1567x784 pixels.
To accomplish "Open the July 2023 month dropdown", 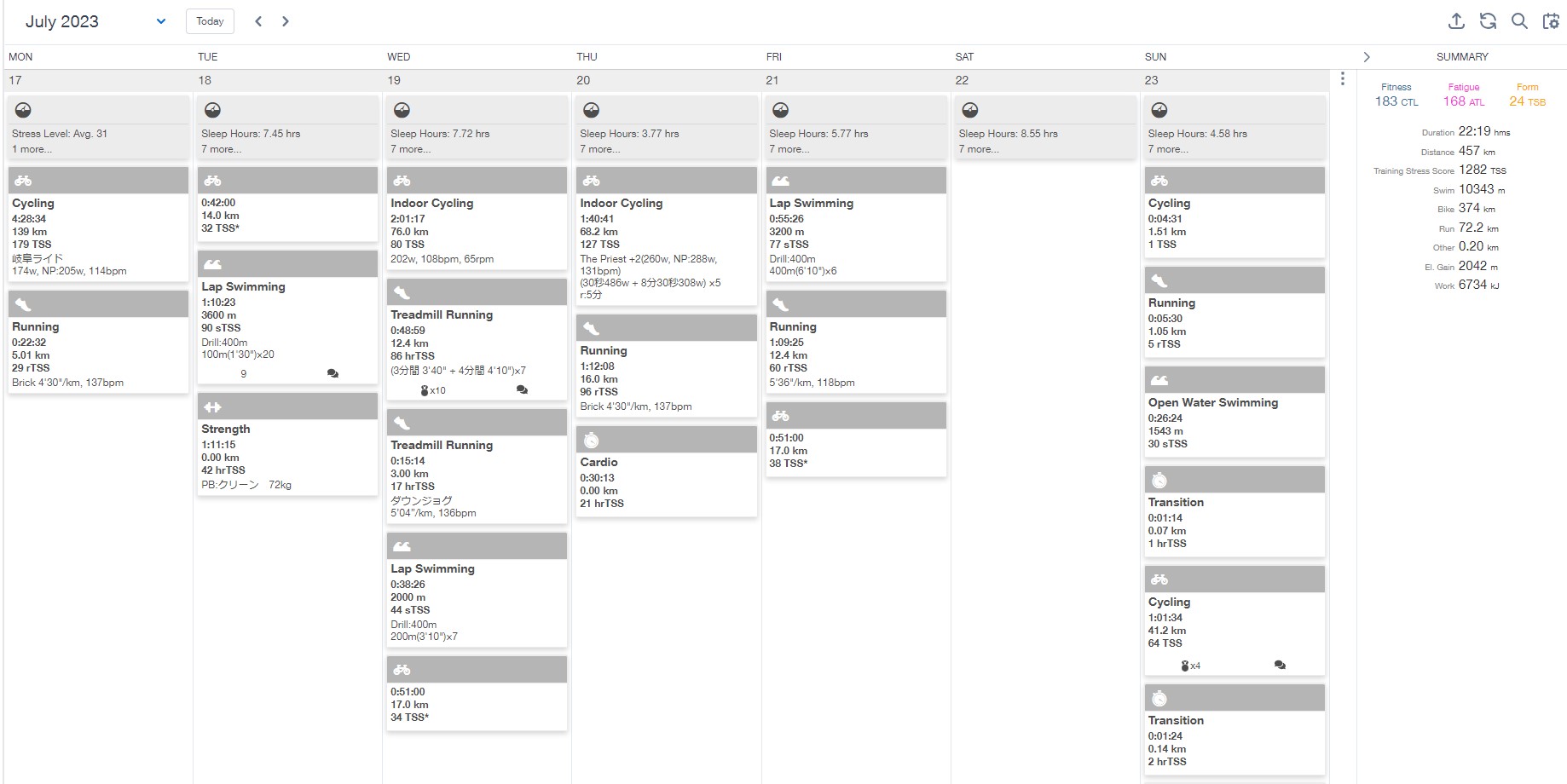I will point(95,21).
